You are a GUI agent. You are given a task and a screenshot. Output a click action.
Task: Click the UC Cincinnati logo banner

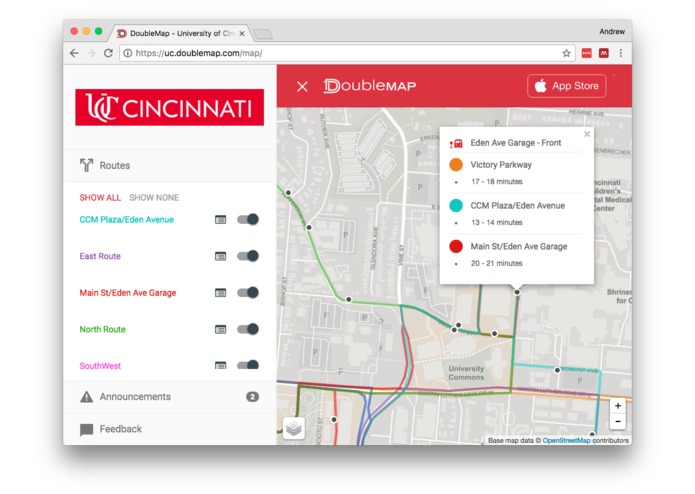coord(169,107)
